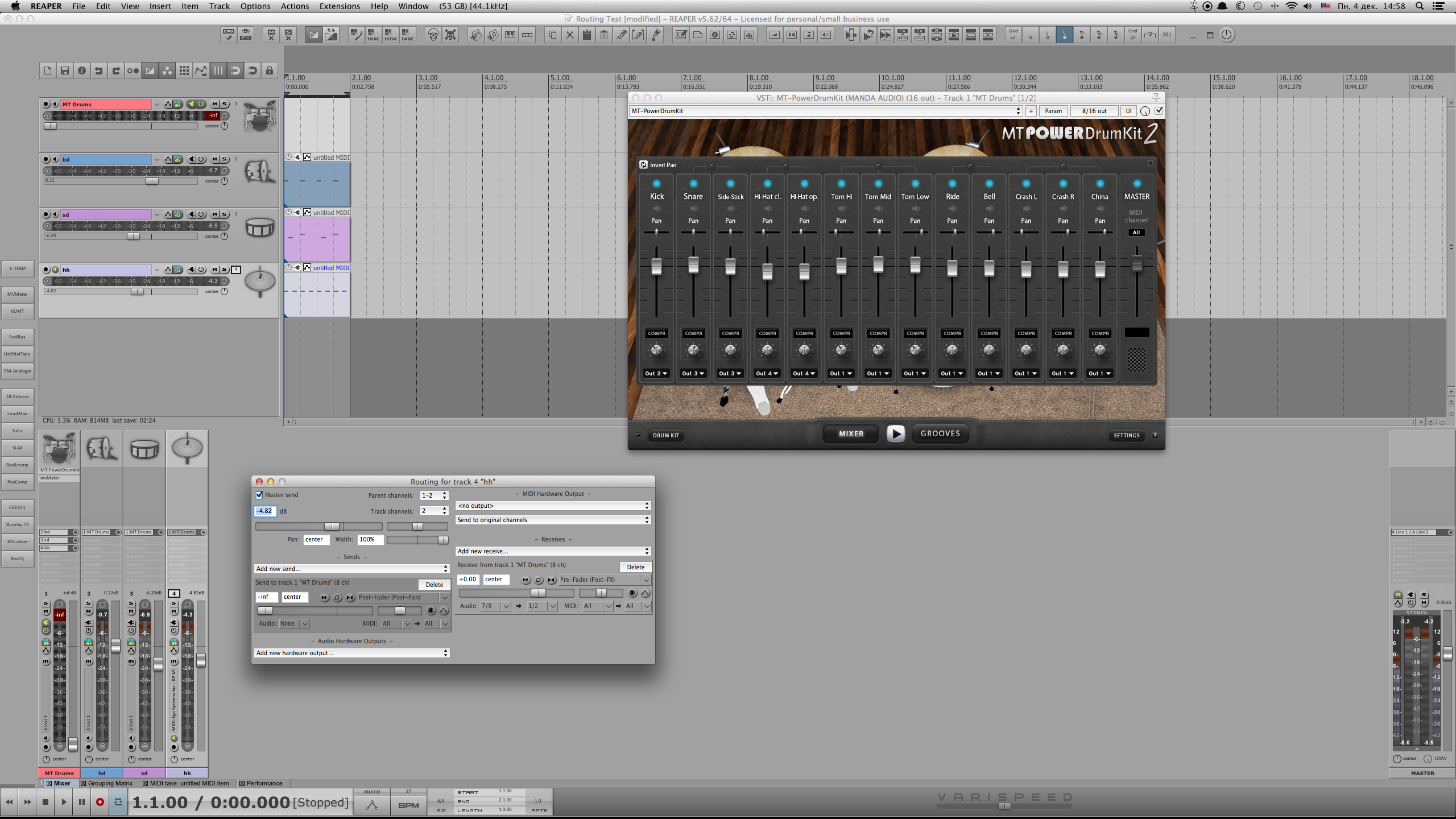Toggle the repeat loop transport button
Screen dimensions: 1456x819
coord(118,802)
